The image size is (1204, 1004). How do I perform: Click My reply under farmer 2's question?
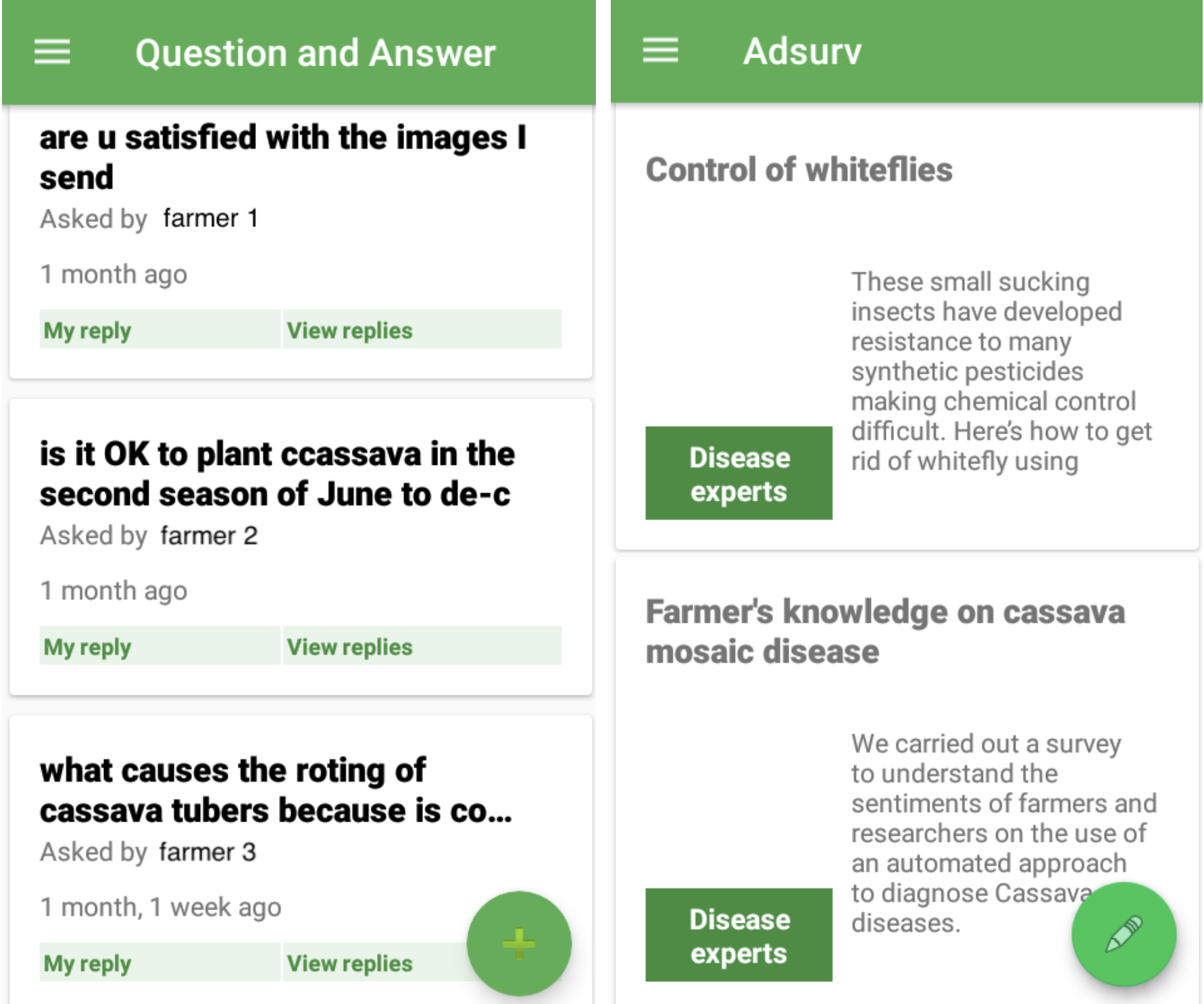pos(159,647)
